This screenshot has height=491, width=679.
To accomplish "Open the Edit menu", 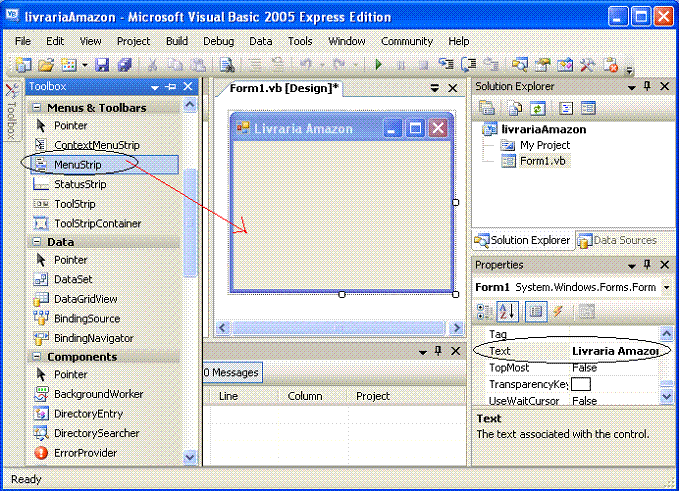I will point(55,41).
